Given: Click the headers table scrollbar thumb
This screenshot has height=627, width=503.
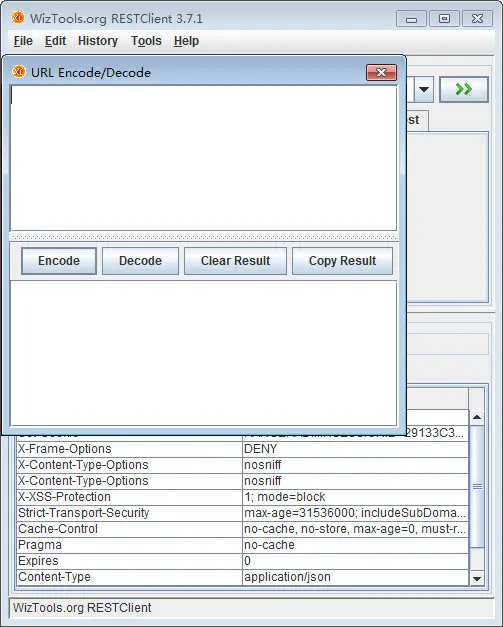Looking at the screenshot, I should pyautogui.click(x=477, y=486).
